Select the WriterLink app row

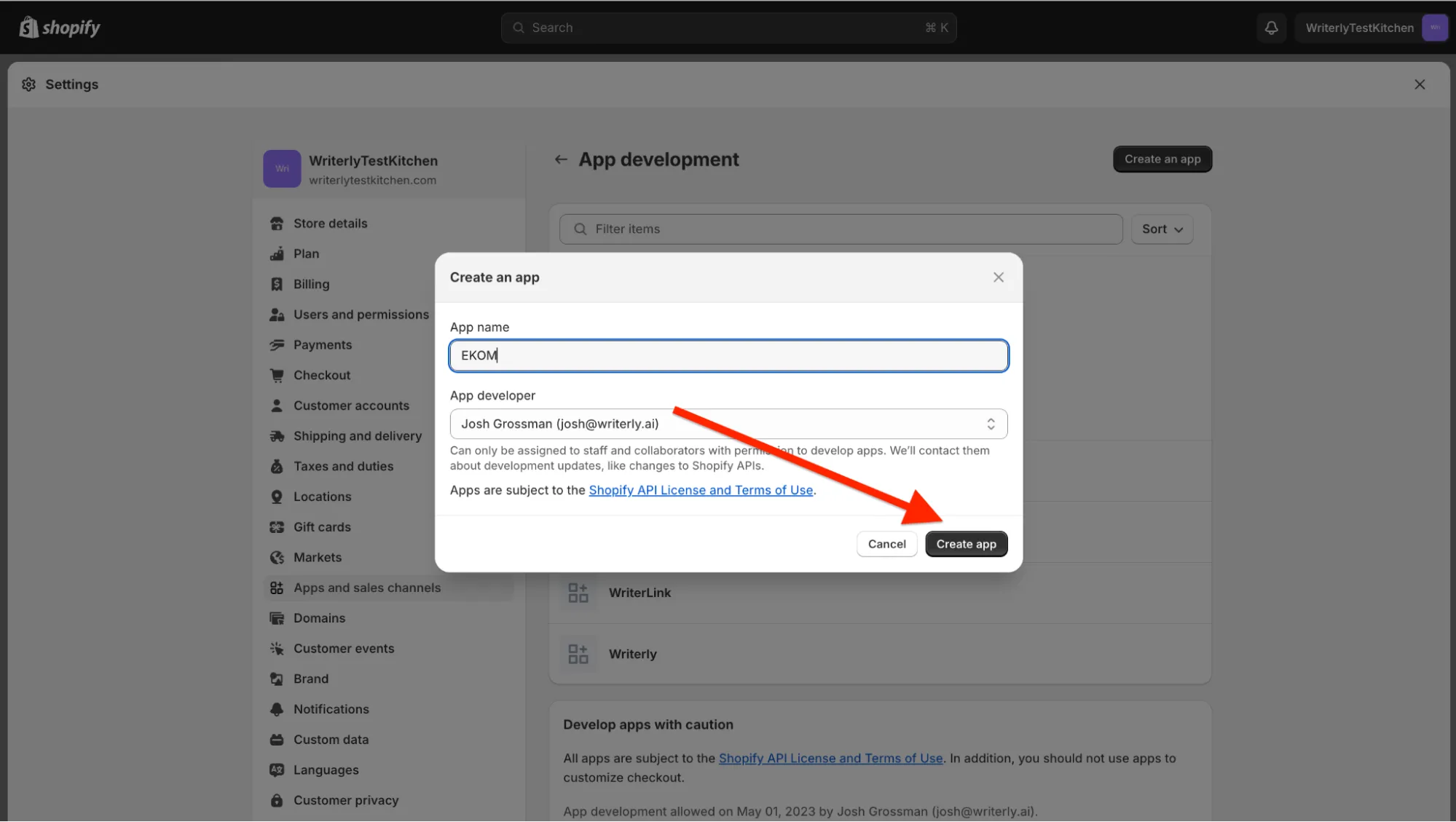880,593
